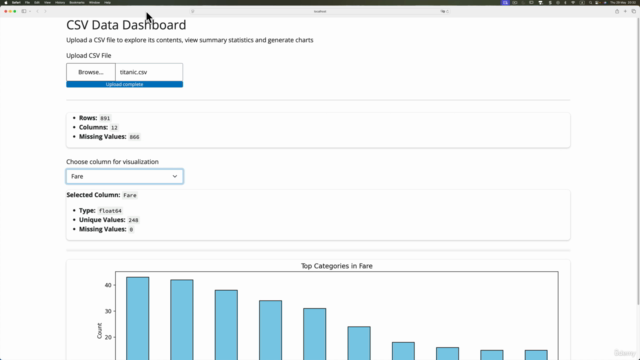Screen dimensions: 640x360
Task: Click the privacy shield icon
Action: 193,11
